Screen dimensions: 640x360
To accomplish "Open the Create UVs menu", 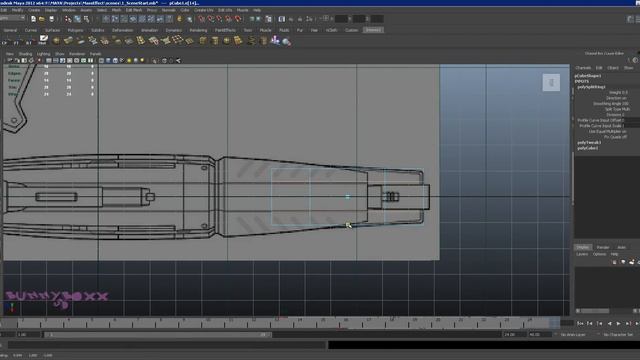I will pos(204,10).
